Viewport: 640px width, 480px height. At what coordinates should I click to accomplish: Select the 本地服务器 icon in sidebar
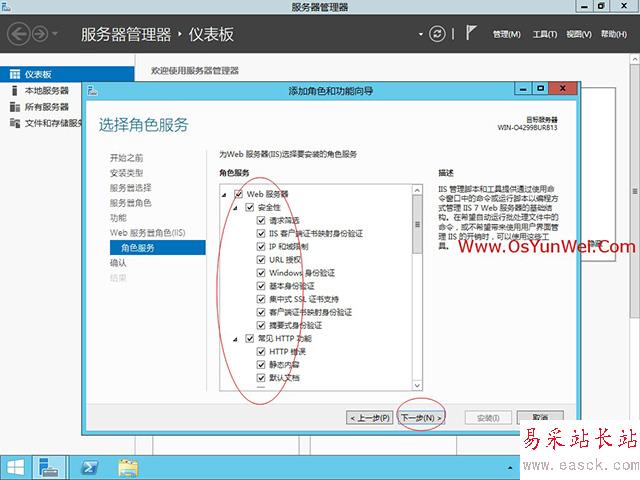click(15, 90)
